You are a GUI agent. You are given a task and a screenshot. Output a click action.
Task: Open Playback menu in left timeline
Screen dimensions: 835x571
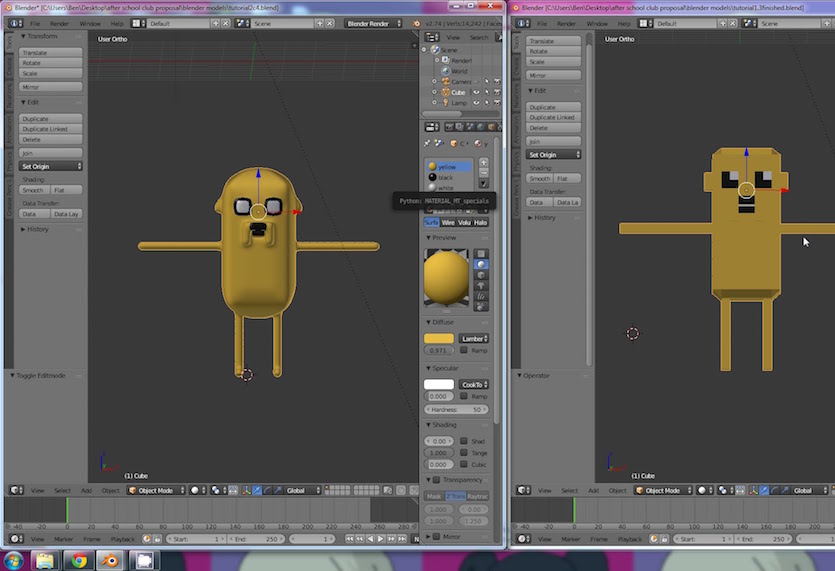click(122, 539)
